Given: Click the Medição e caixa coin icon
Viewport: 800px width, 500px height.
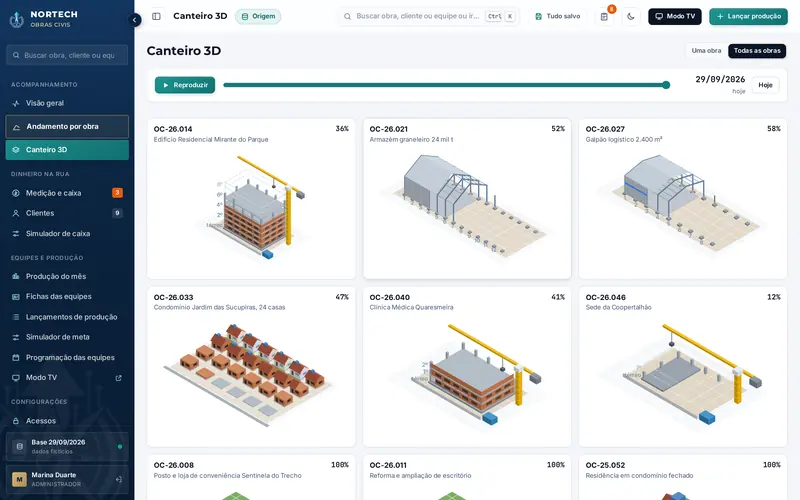Looking at the screenshot, I should [x=16, y=193].
